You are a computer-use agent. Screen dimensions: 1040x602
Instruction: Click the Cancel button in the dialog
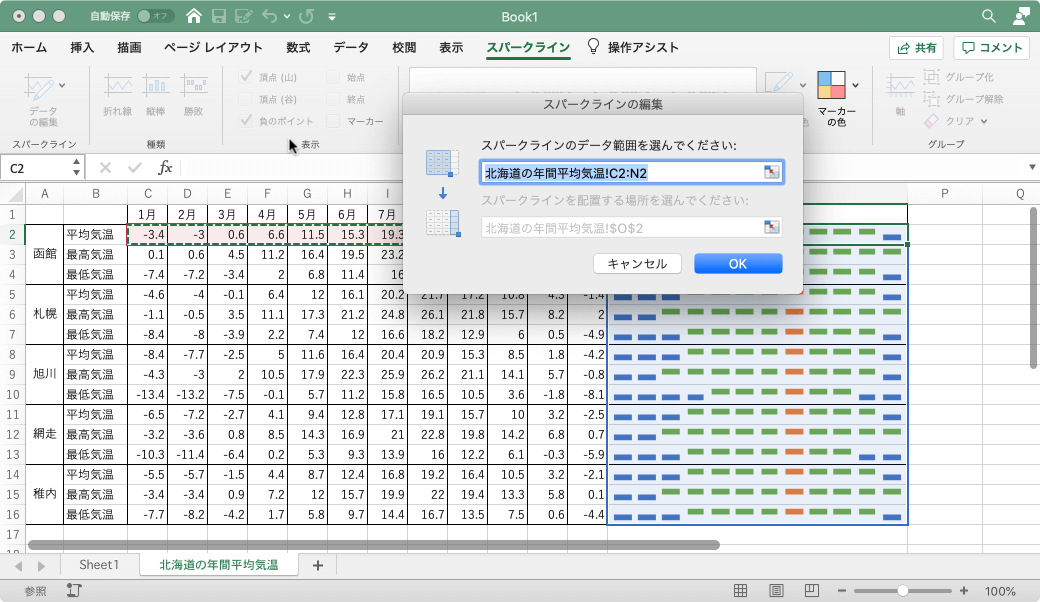pyautogui.click(x=637, y=263)
